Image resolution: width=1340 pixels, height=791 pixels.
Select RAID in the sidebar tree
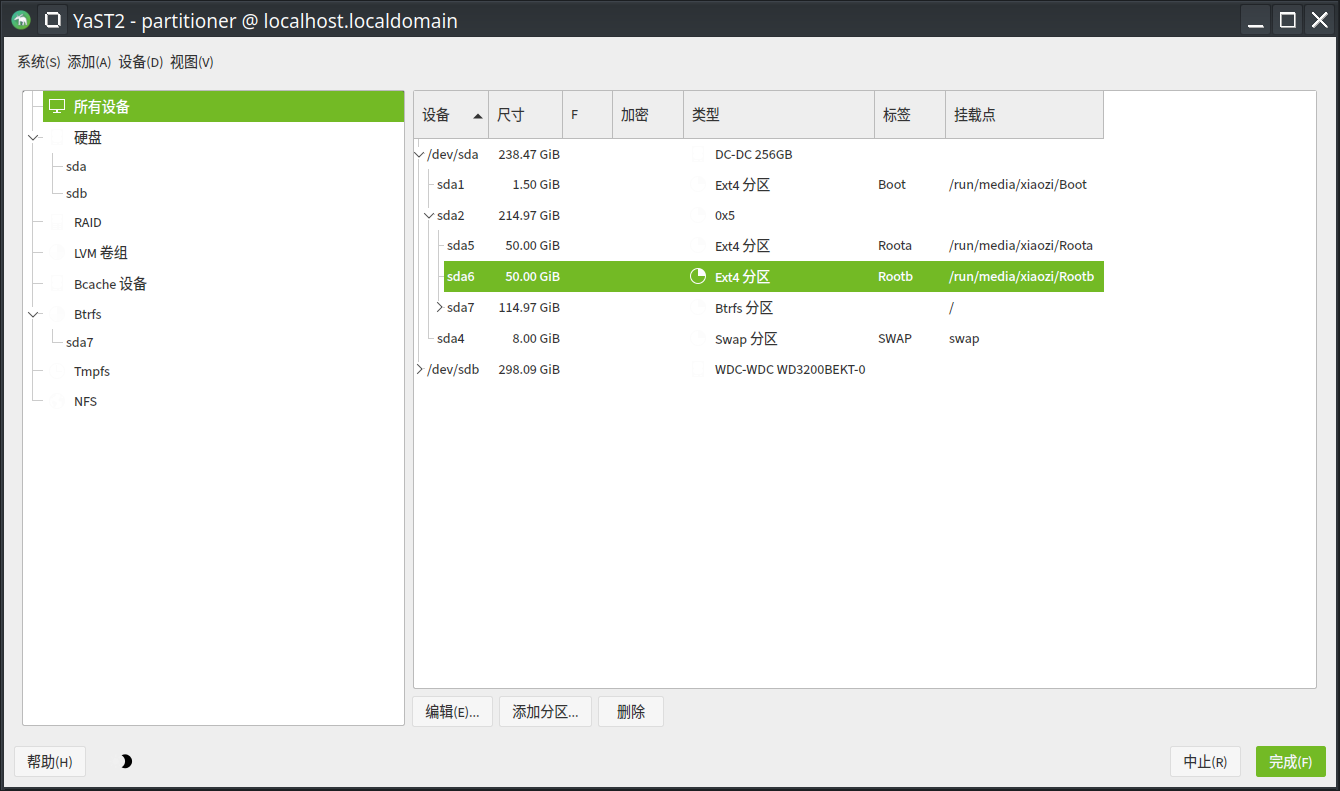click(88, 222)
